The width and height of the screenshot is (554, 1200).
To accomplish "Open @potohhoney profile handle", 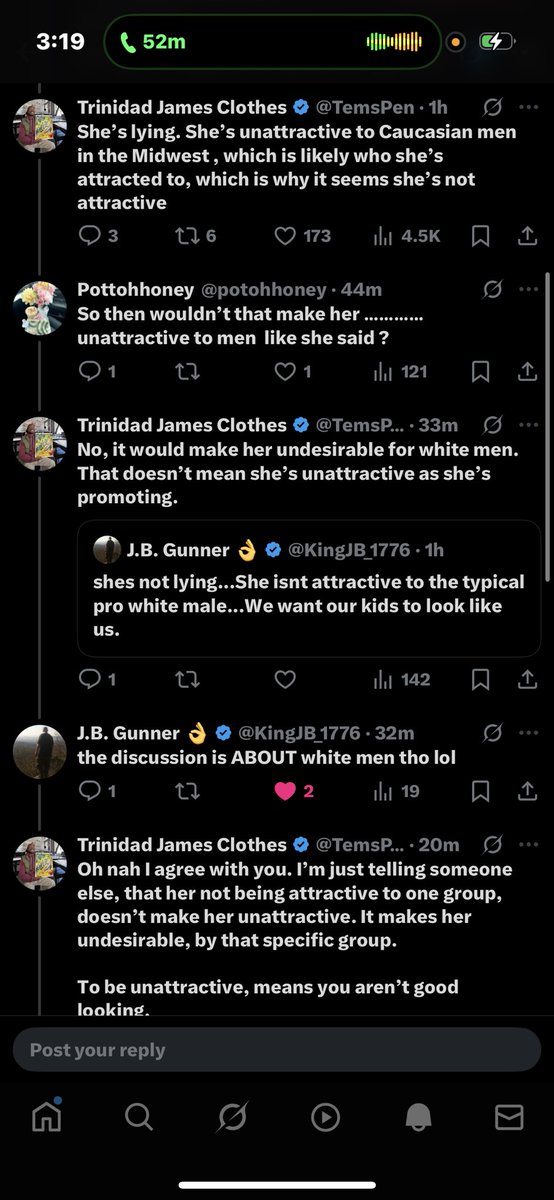I will pos(264,289).
